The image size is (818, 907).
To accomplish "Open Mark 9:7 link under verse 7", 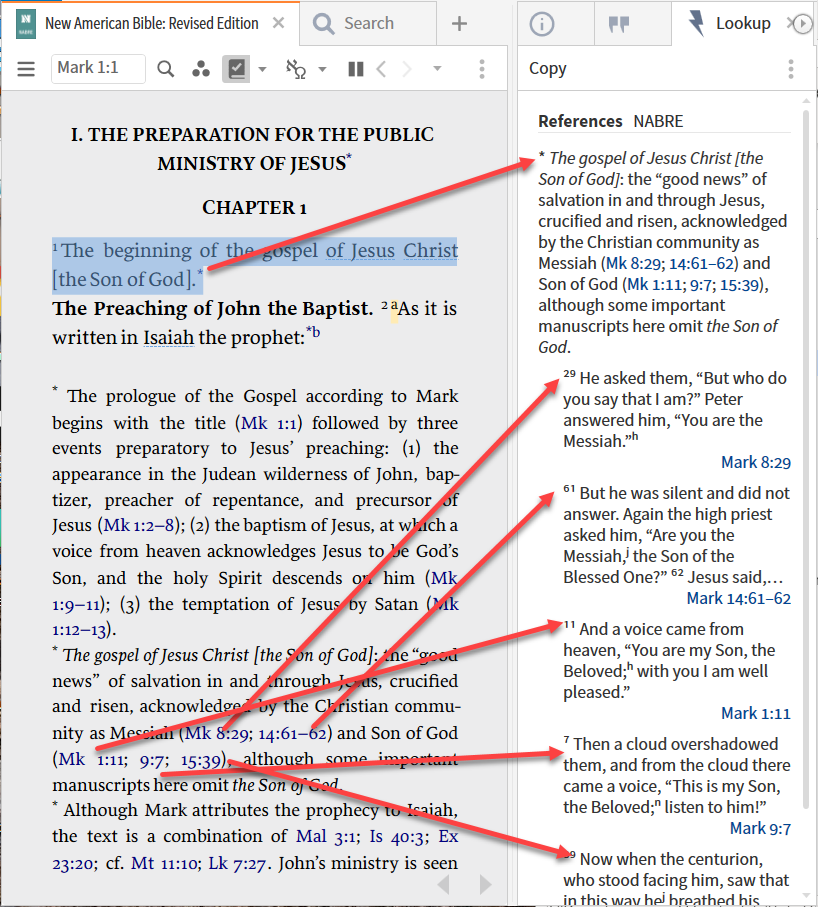I will (760, 829).
